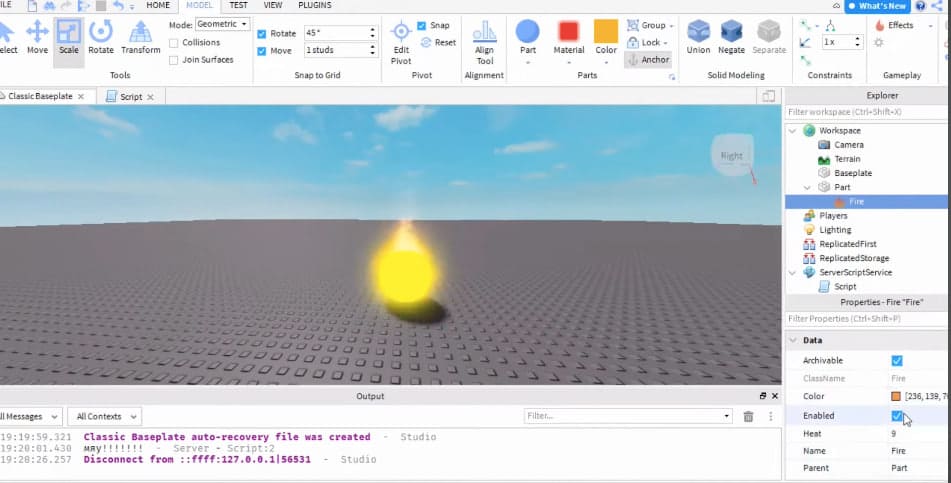Click the Group button

pyautogui.click(x=650, y=25)
